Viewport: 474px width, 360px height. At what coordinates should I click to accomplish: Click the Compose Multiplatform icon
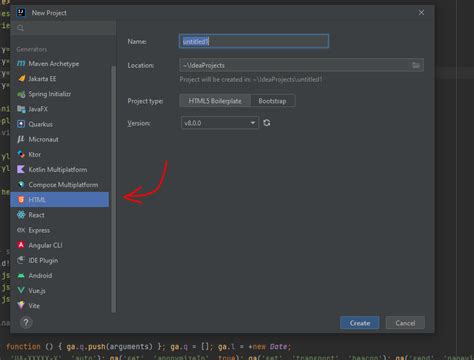coord(21,184)
